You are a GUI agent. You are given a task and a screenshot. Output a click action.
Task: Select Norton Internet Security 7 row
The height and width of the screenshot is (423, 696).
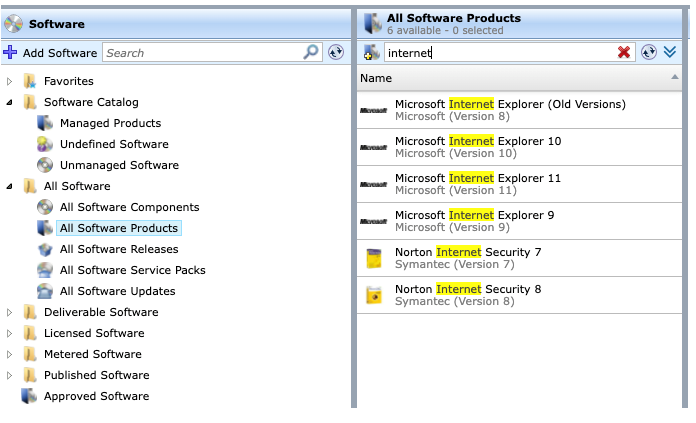click(x=519, y=258)
